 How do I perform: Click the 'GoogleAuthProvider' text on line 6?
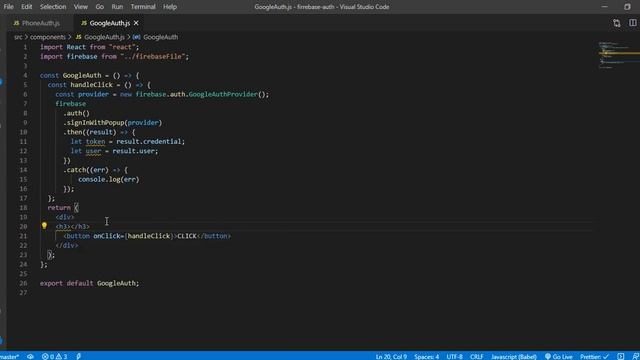click(x=223, y=94)
